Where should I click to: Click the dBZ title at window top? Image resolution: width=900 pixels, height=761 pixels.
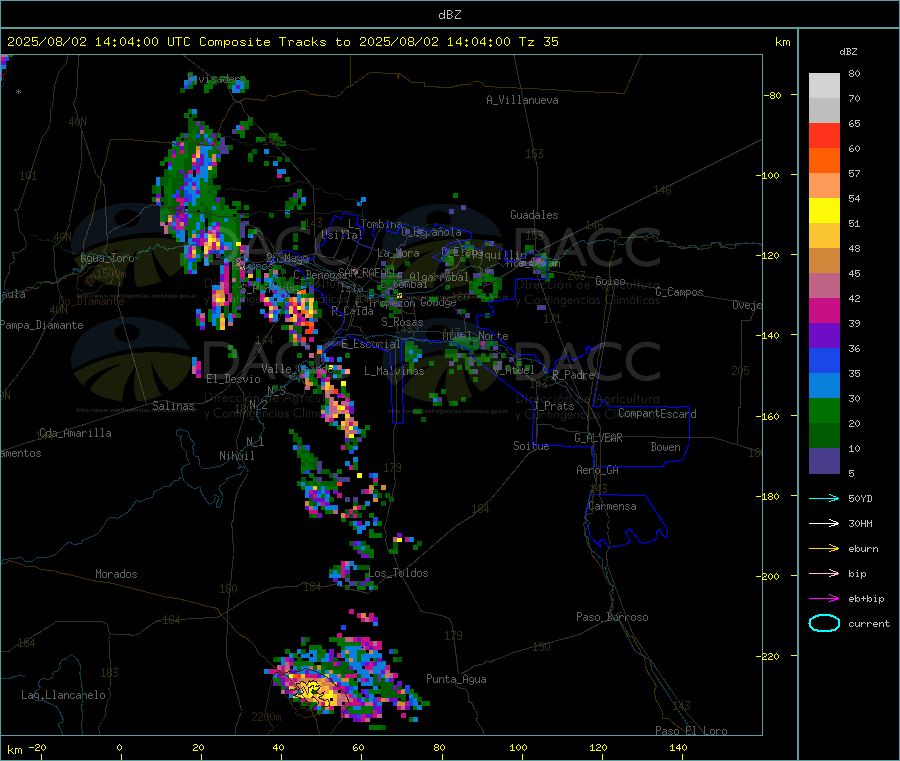449,15
